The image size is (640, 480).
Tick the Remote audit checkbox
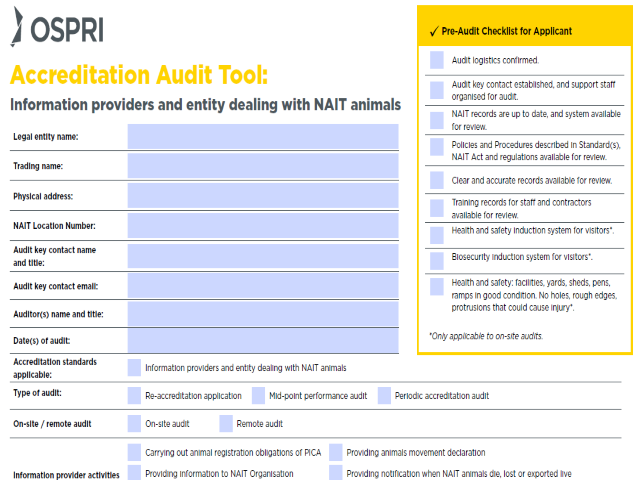226,424
